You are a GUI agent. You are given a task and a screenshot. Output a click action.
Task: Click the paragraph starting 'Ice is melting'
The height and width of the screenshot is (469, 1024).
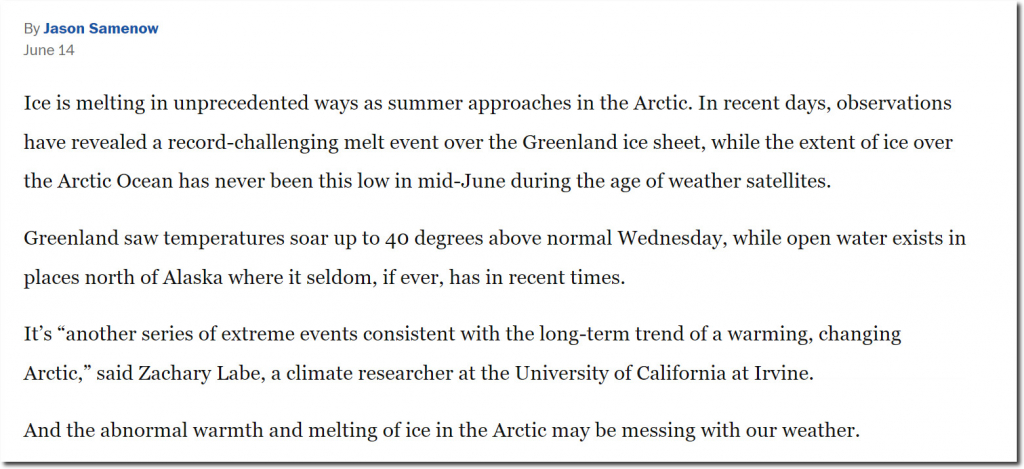pyautogui.click(x=488, y=141)
